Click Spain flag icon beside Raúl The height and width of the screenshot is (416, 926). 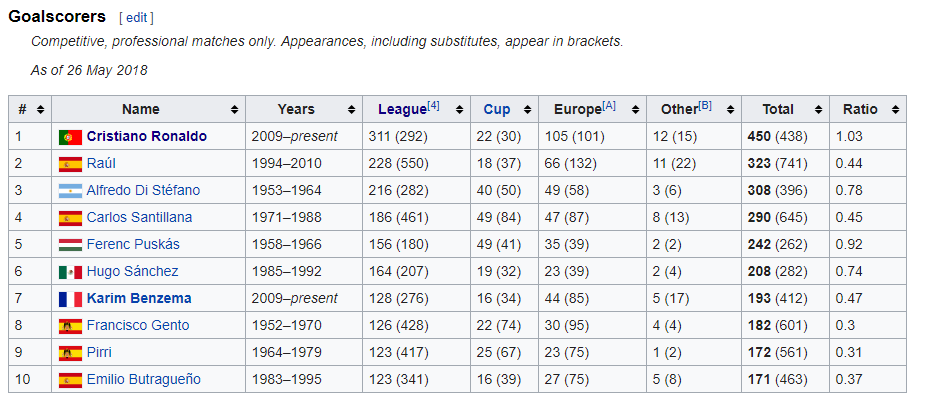click(x=70, y=164)
